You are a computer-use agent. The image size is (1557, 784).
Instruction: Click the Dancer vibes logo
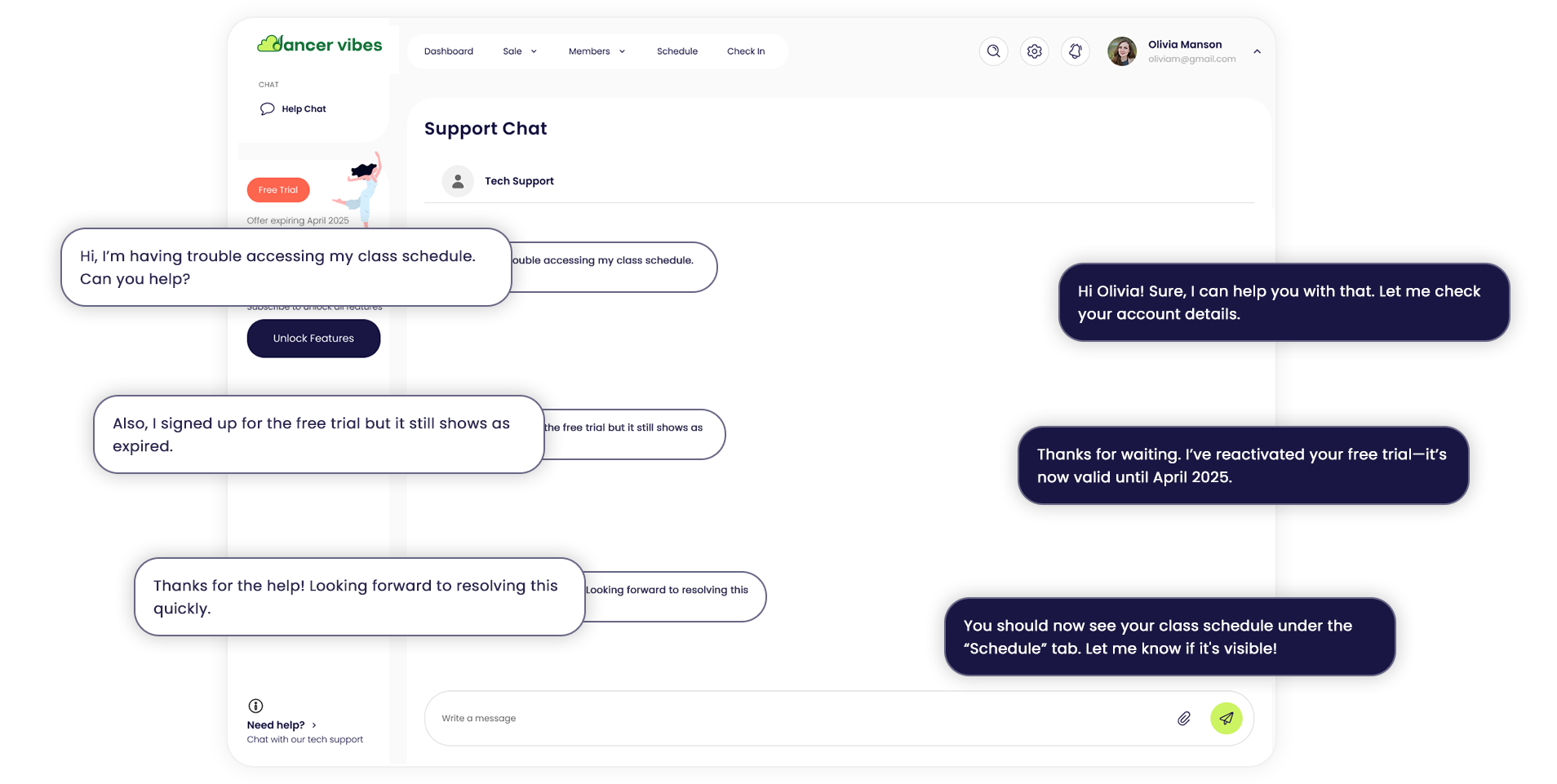coord(320,45)
